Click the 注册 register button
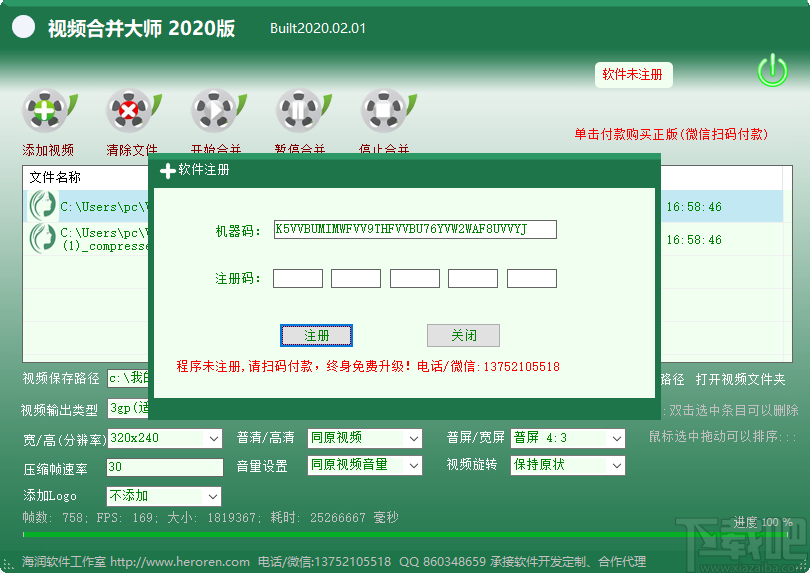 pos(316,335)
